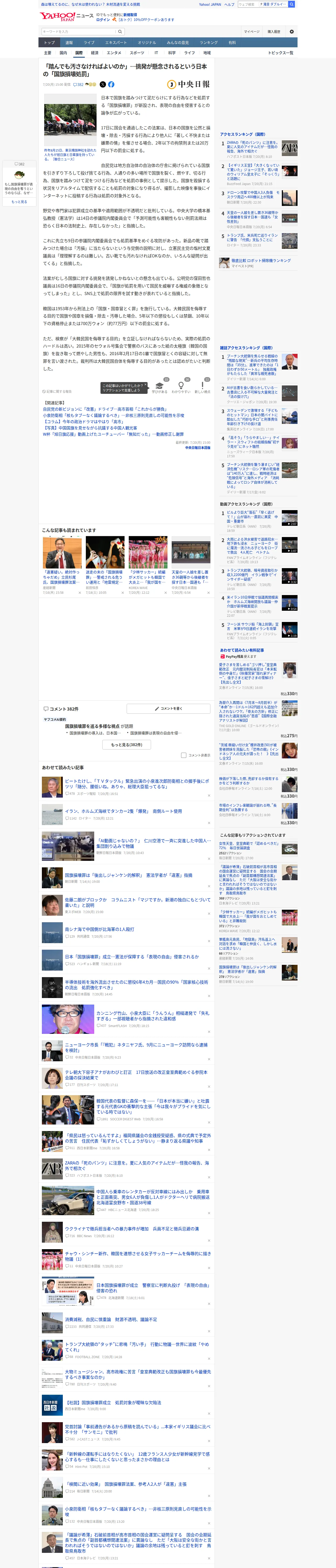Open article 南シナ海で中国側が比海軍の1人殺打
The image size is (336, 1568).
coord(99,930)
